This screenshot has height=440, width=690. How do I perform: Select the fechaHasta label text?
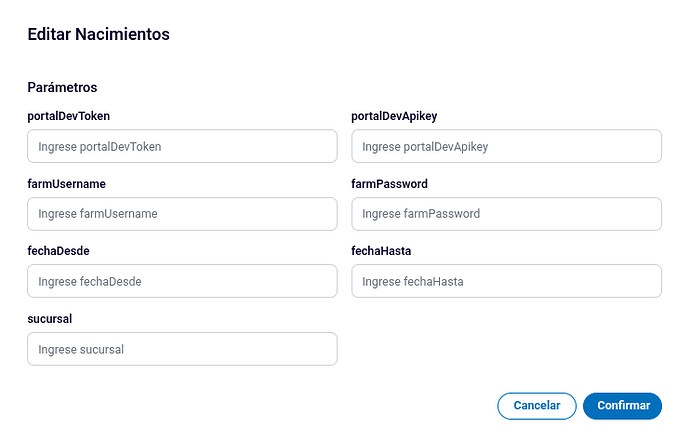[381, 251]
